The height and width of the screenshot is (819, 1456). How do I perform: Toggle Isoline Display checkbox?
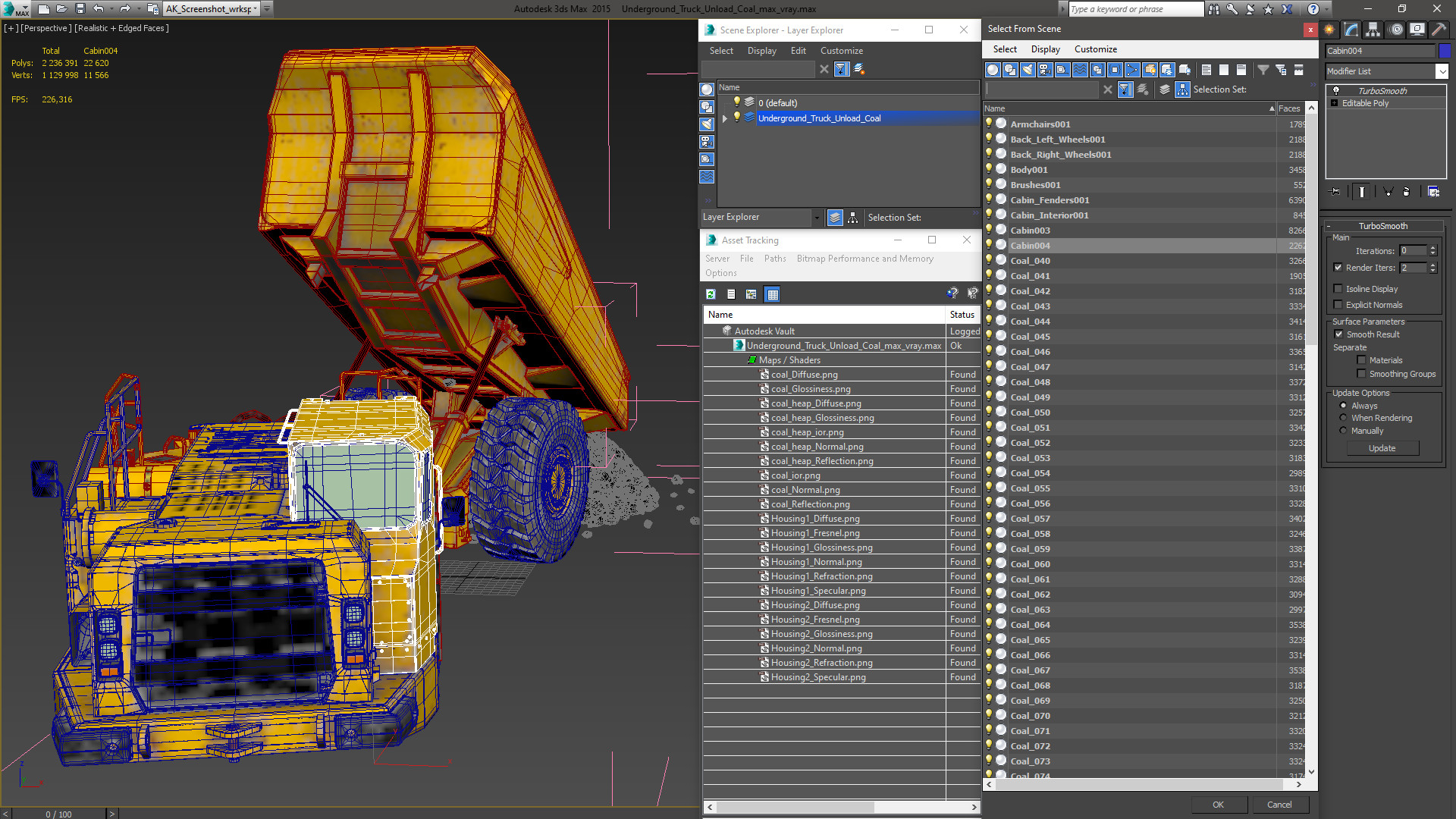click(x=1338, y=289)
